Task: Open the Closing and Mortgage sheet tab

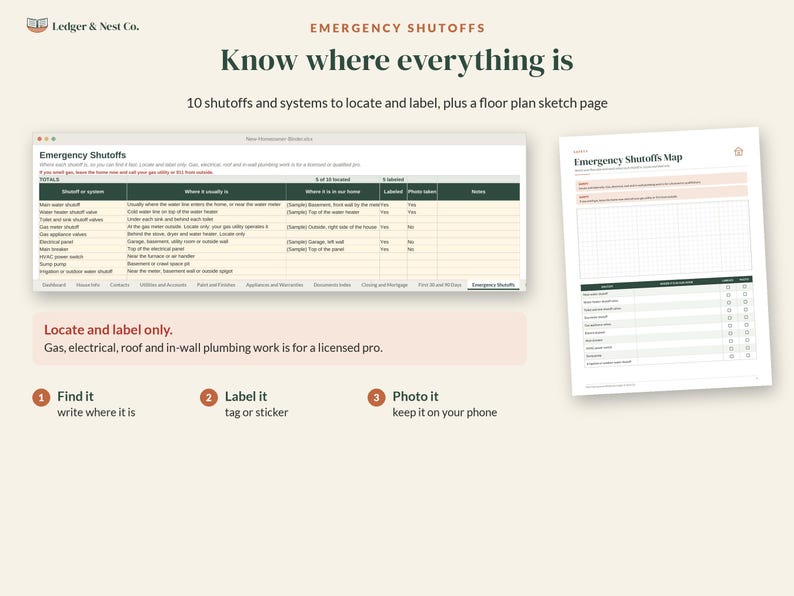Action: (384, 285)
